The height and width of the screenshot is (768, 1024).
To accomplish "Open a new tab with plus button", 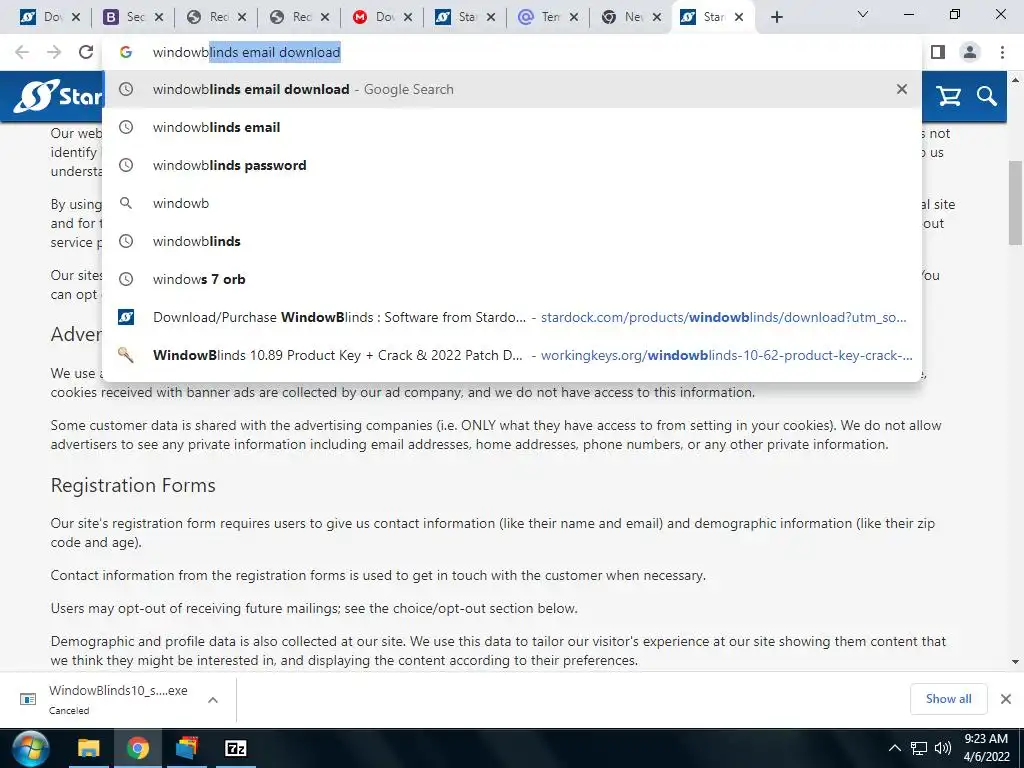I will click(x=776, y=17).
